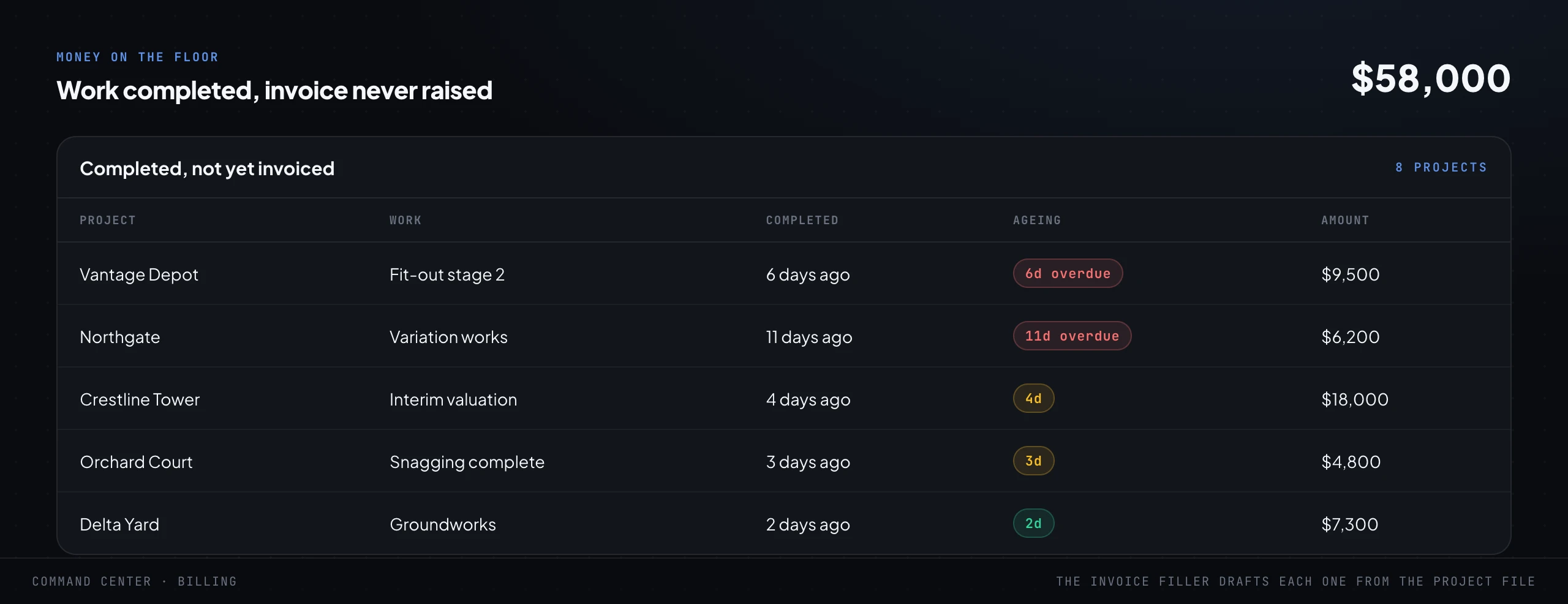Click the Fit-out stage 2 work entry
The height and width of the screenshot is (604, 1568).
[447, 274]
